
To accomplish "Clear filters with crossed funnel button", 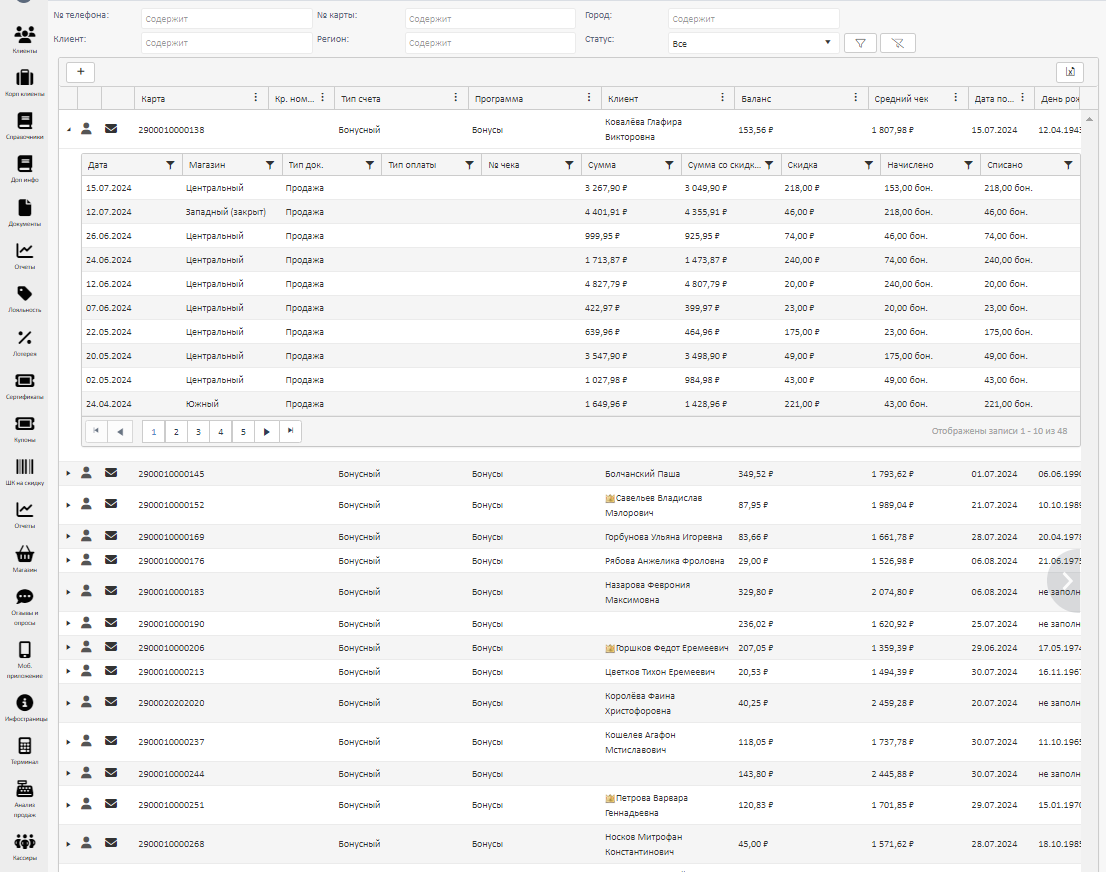I will pos(897,43).
